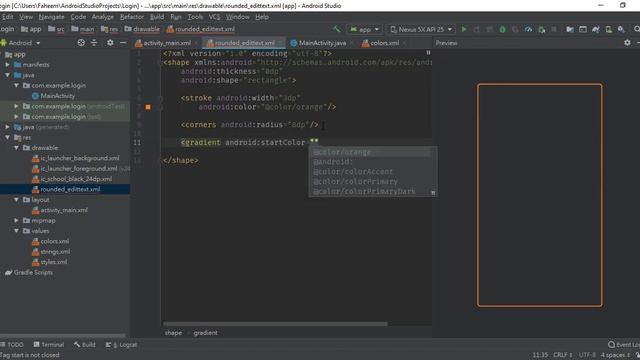This screenshot has width=640, height=360.
Task: Open the app run configuration dropdown
Action: (365, 29)
